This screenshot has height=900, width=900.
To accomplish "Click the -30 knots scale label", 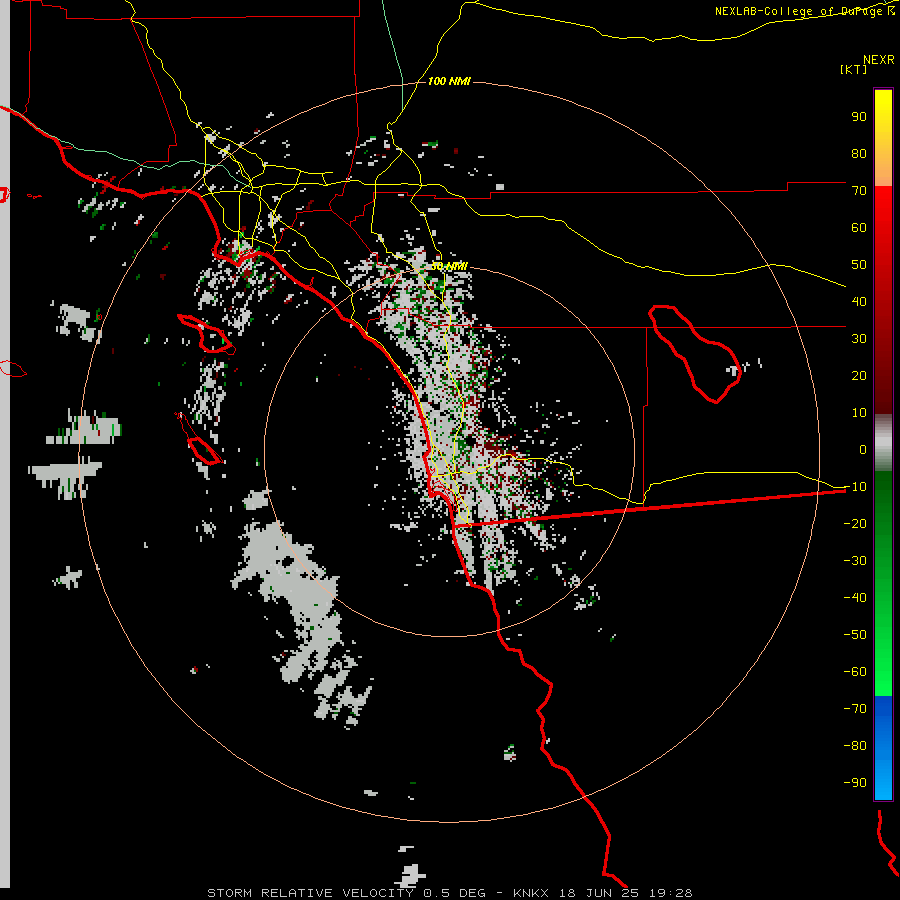I will coord(855,561).
